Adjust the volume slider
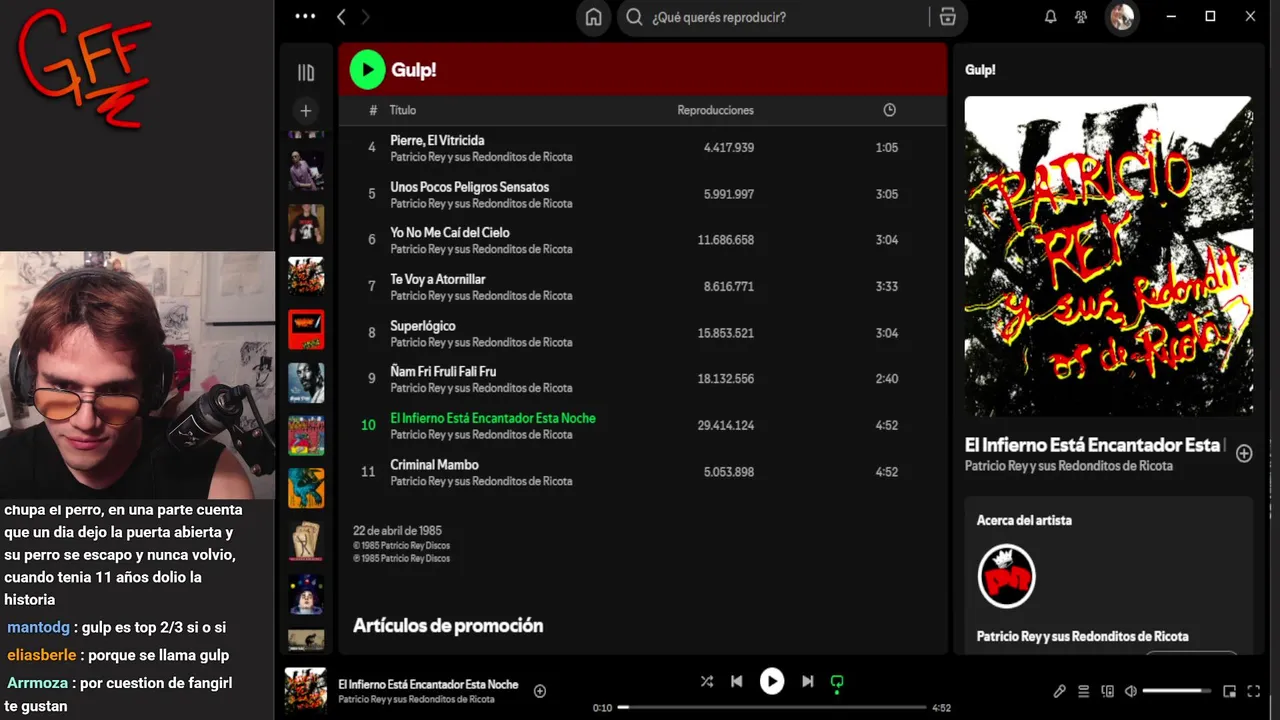Viewport: 1280px width, 720px height. pos(1176,691)
